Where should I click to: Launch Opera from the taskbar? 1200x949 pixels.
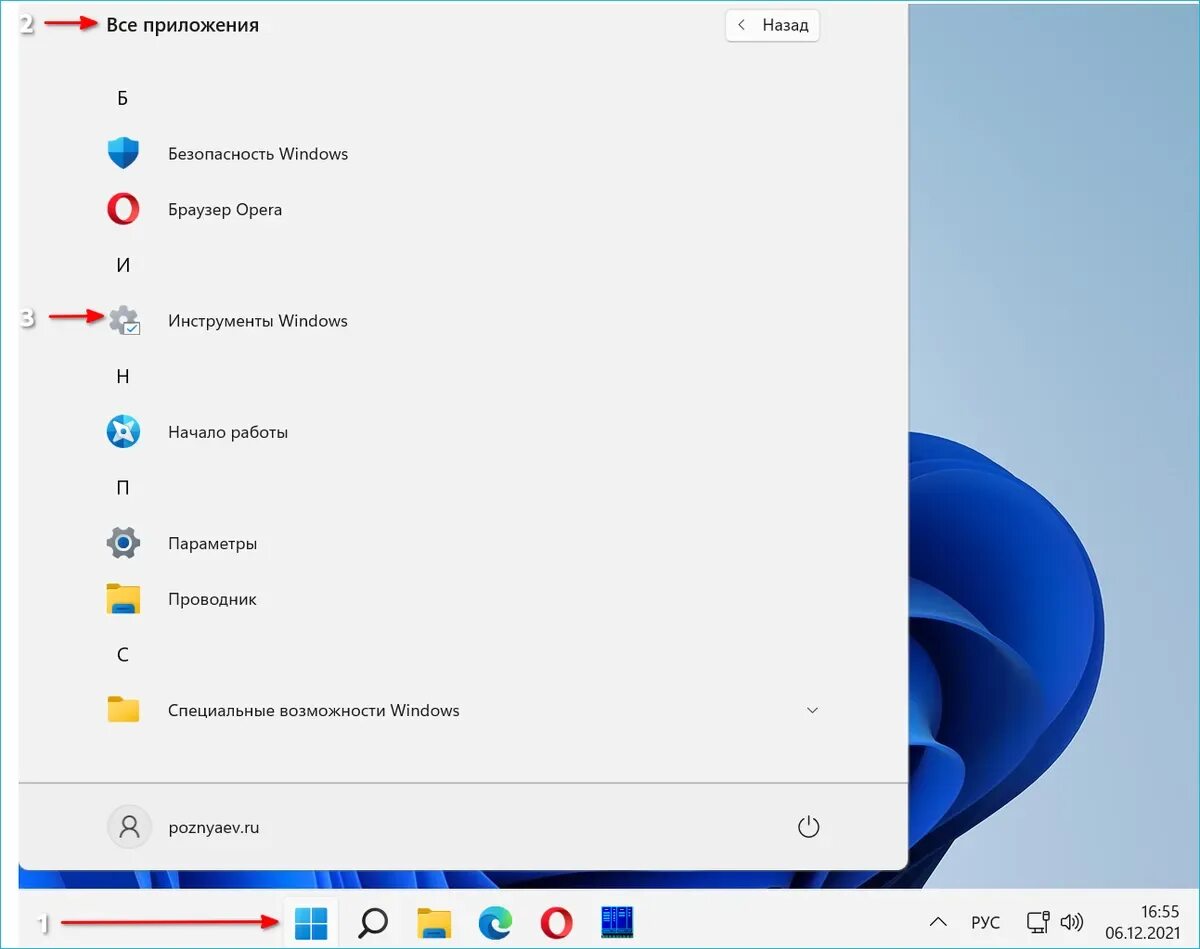pyautogui.click(x=556, y=922)
